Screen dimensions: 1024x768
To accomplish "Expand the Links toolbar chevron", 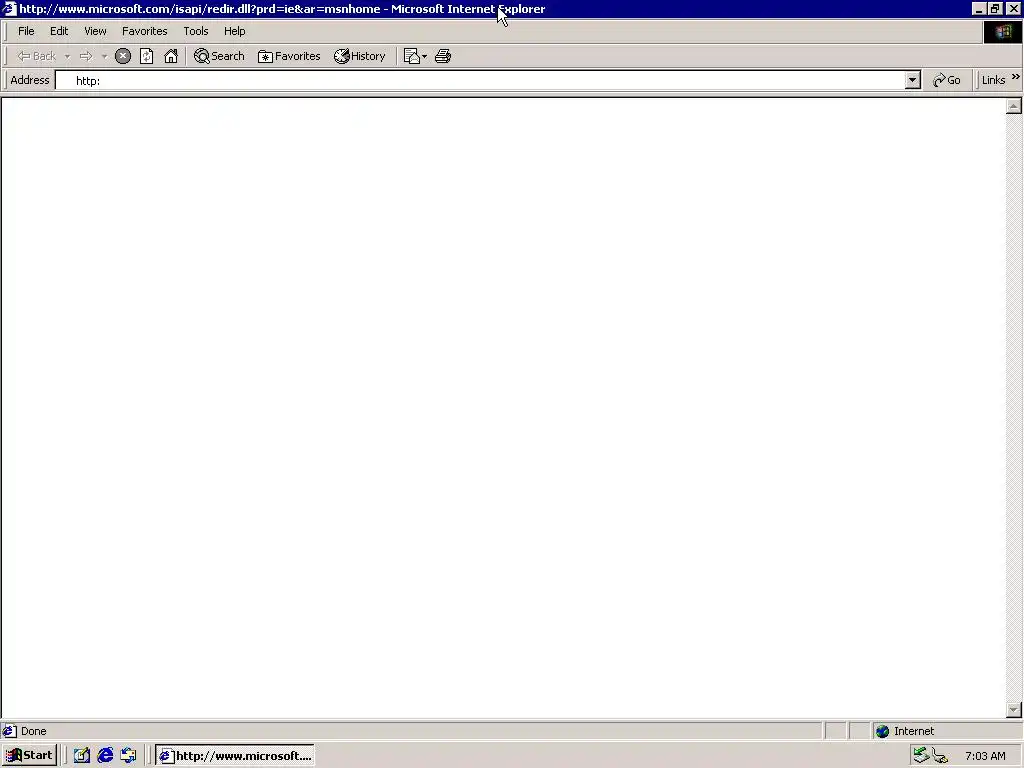I will coord(1016,77).
